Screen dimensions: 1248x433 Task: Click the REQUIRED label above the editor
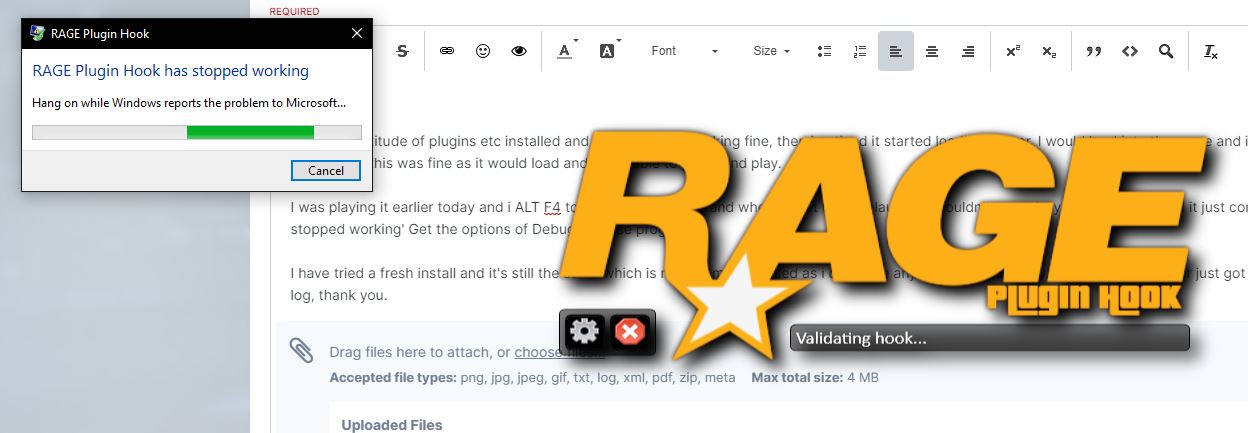(294, 11)
